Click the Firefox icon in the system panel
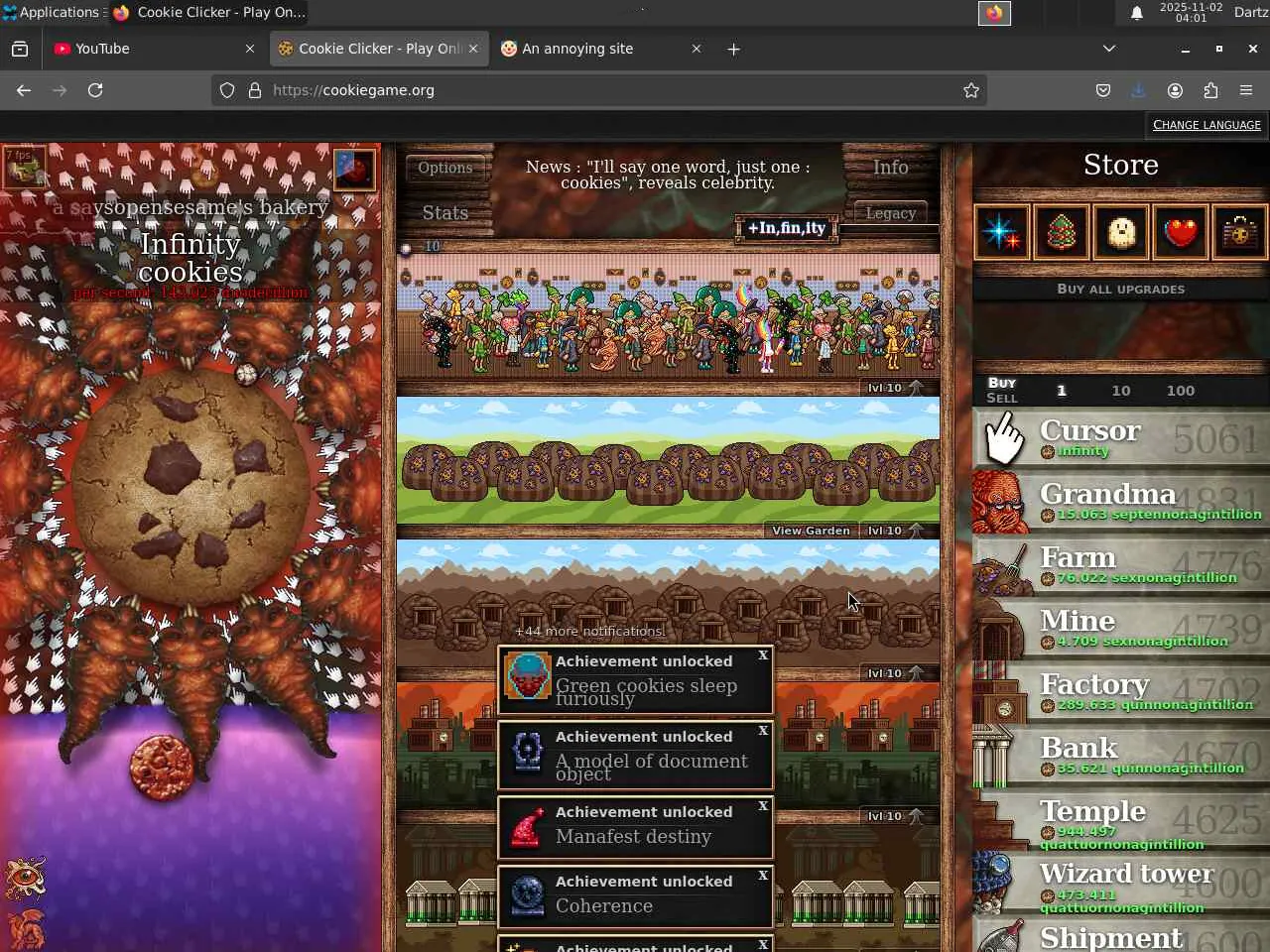 click(x=994, y=13)
